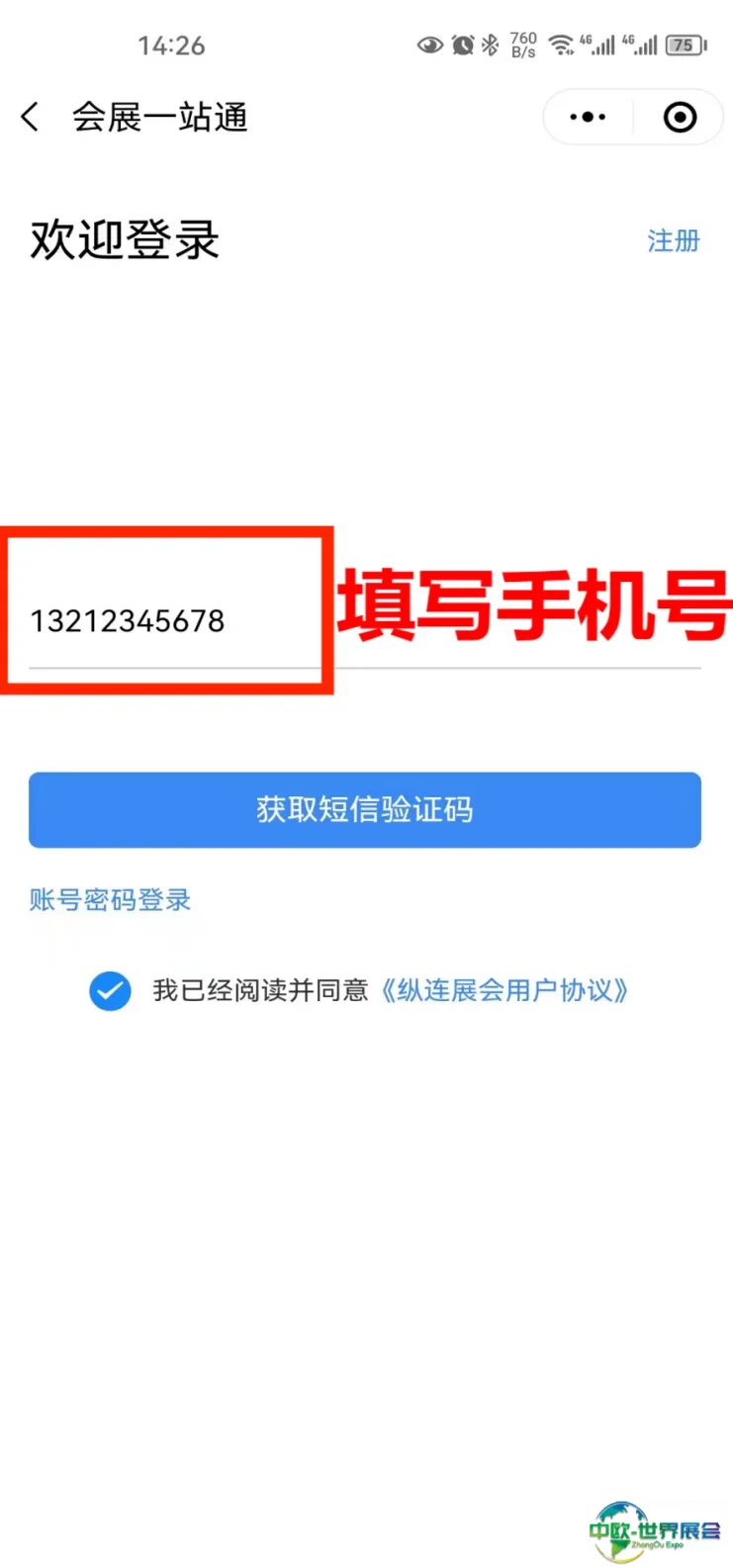Click the 获取短信验证码 button

click(x=365, y=810)
